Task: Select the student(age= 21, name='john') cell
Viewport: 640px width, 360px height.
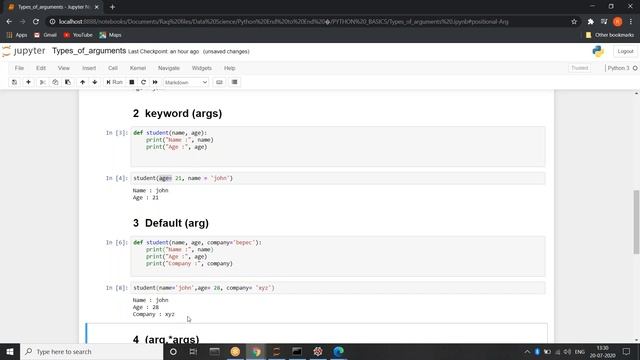Action: pyautogui.click(x=338, y=178)
